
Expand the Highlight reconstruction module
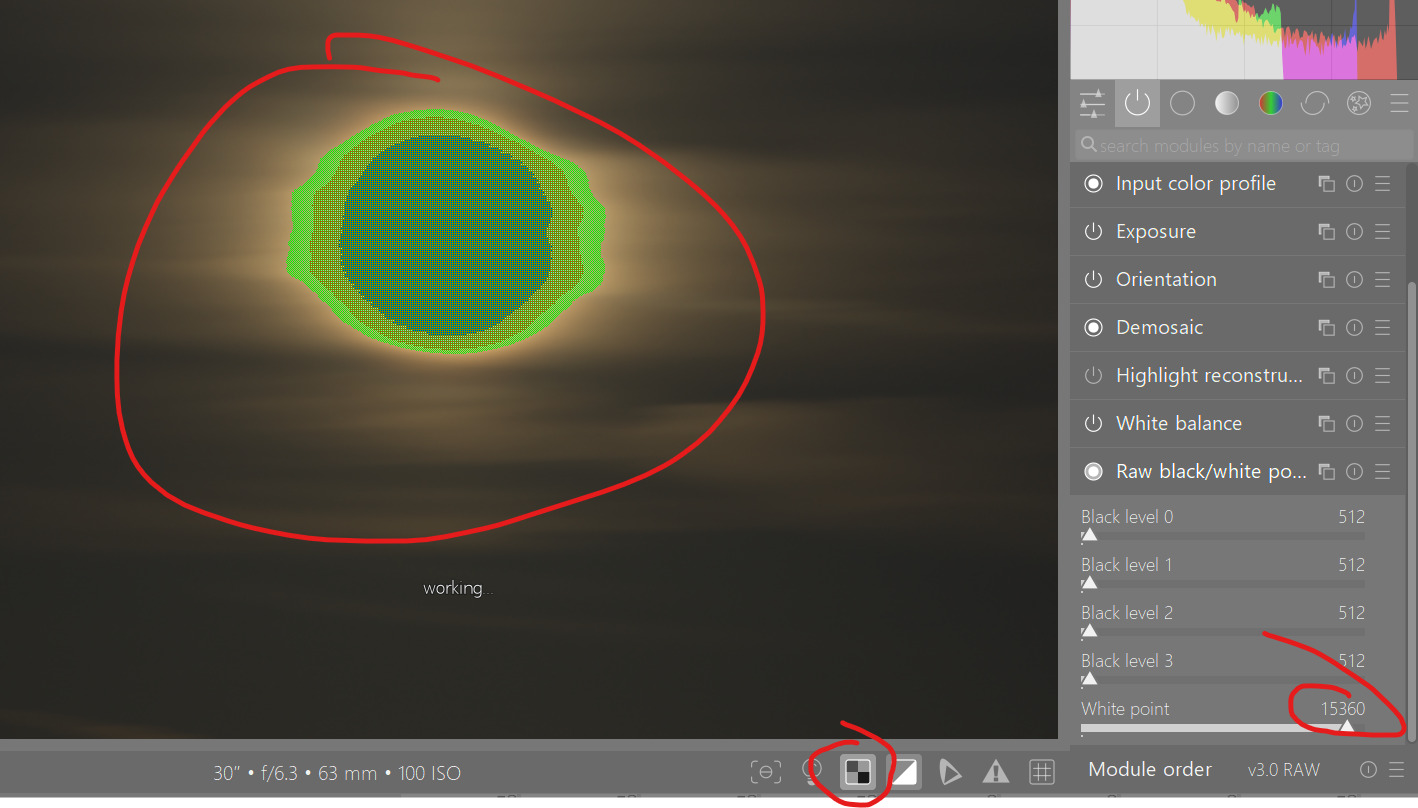point(1209,376)
